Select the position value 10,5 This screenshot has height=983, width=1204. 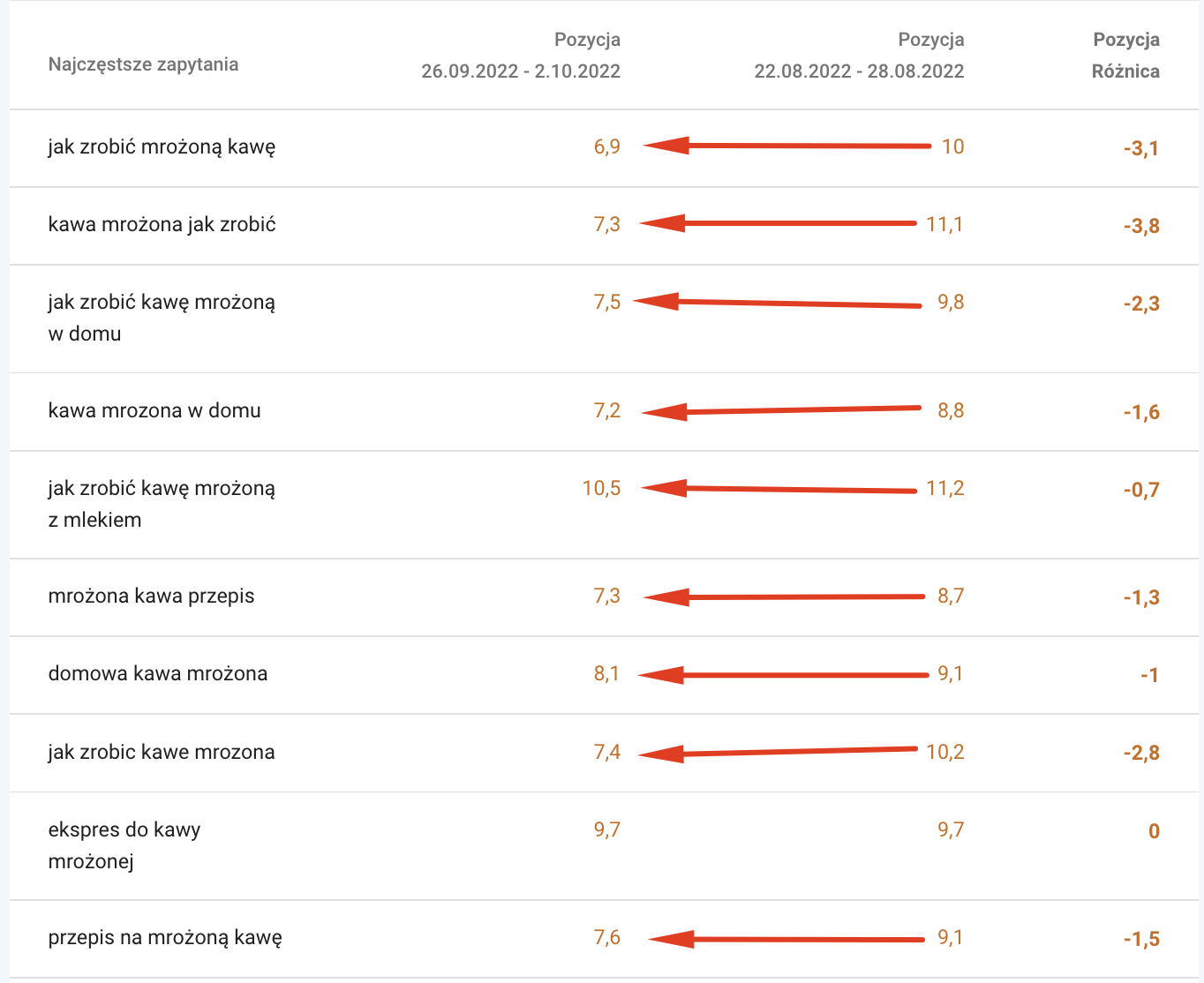601,488
